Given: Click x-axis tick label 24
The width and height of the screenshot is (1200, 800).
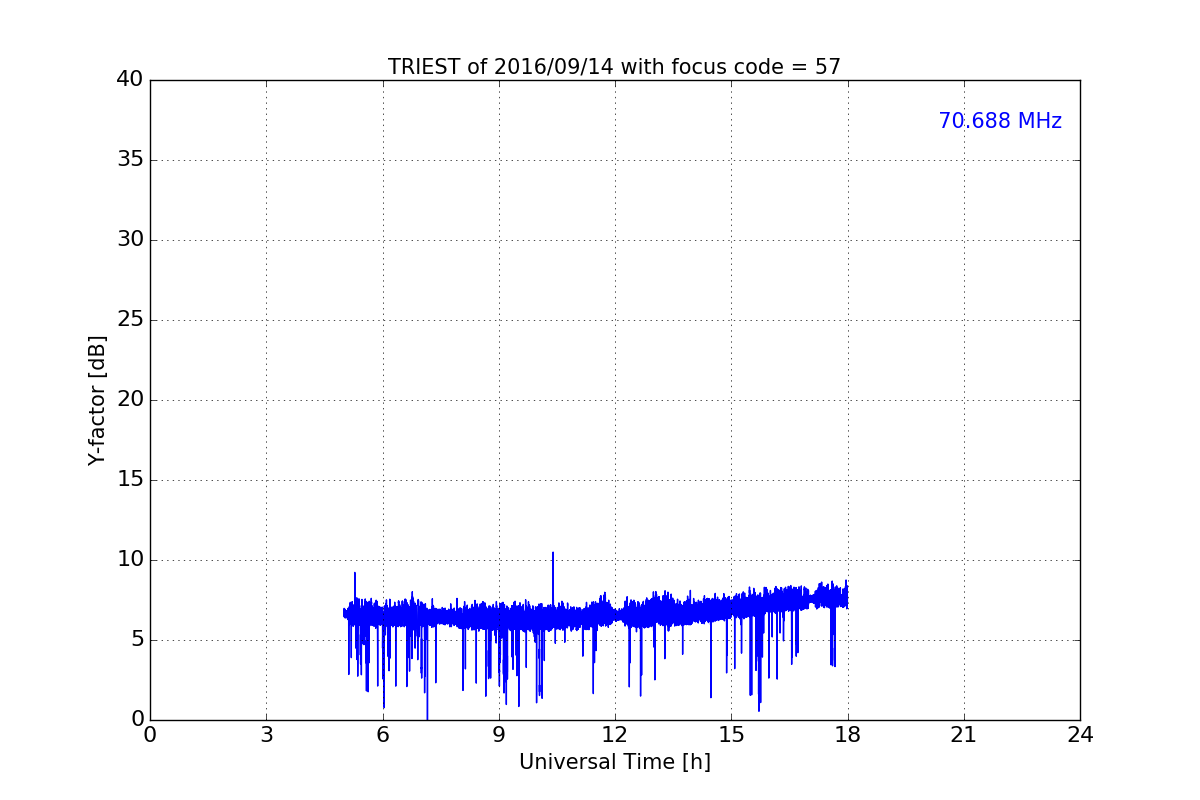Looking at the screenshot, I should tap(1079, 735).
